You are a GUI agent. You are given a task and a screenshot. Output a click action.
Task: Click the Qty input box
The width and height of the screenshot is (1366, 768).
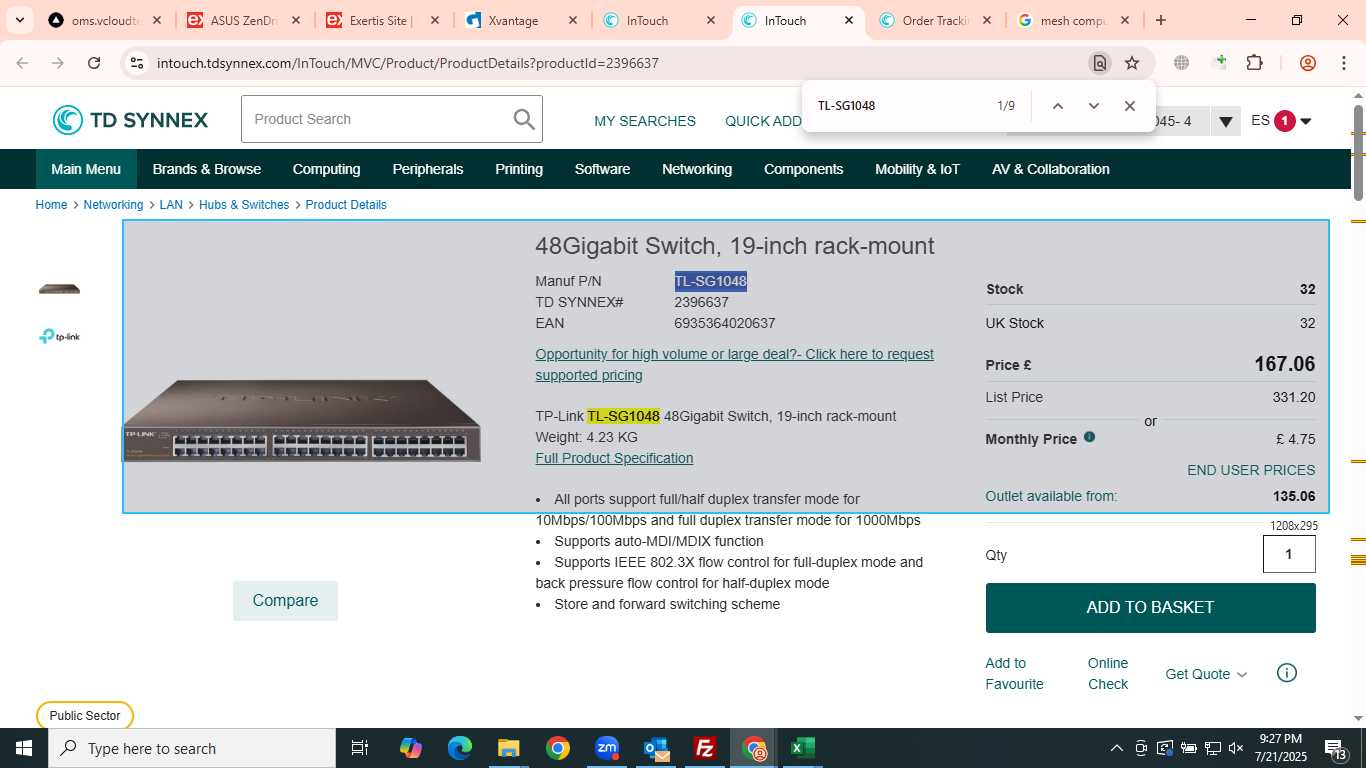point(1289,554)
